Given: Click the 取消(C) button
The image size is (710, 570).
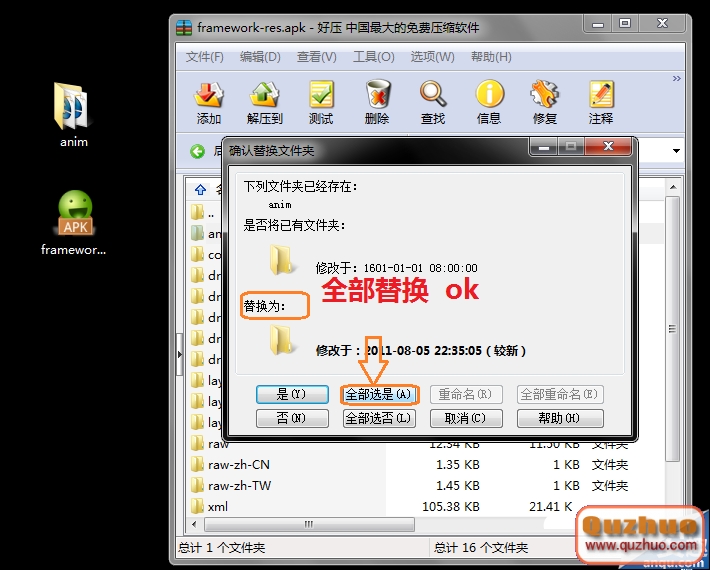Looking at the screenshot, I should 466,418.
